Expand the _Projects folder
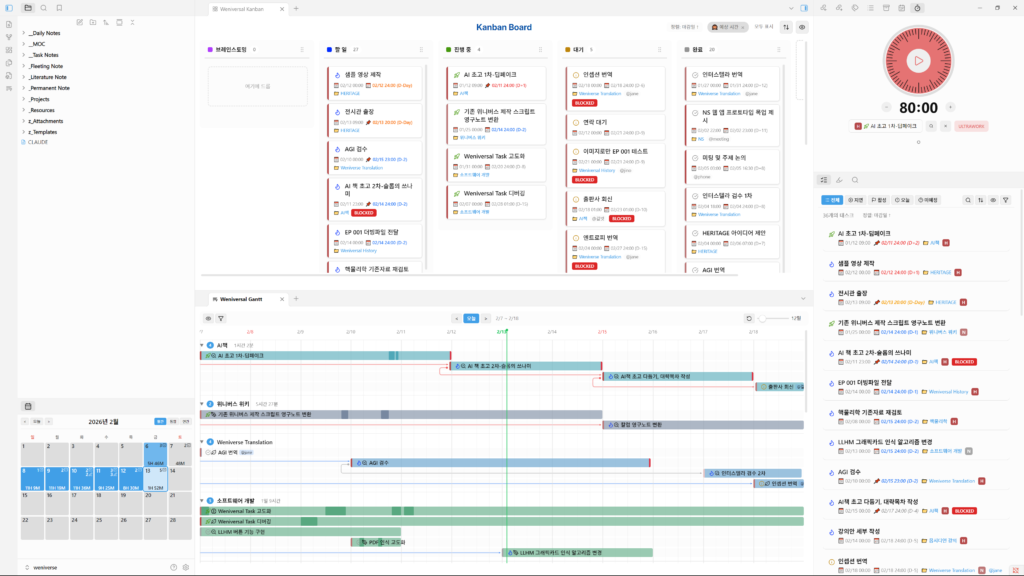Screen dimensions: 1024x576 [x=23, y=99]
